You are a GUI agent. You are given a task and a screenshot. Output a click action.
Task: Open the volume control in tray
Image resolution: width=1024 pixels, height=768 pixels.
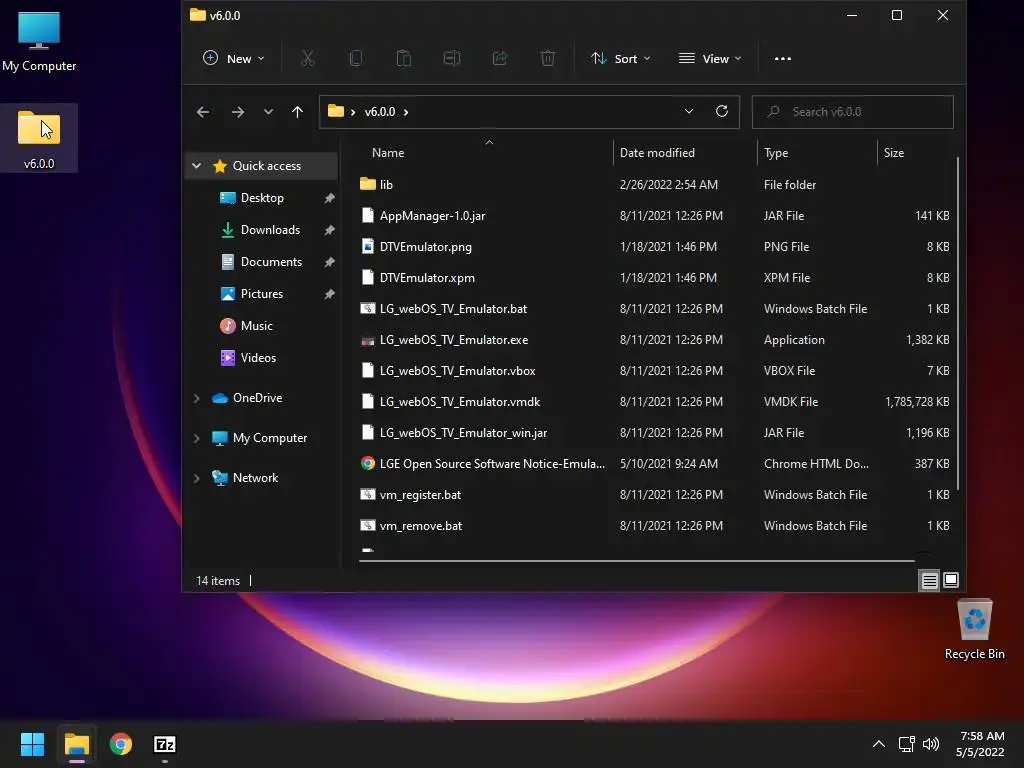point(931,744)
